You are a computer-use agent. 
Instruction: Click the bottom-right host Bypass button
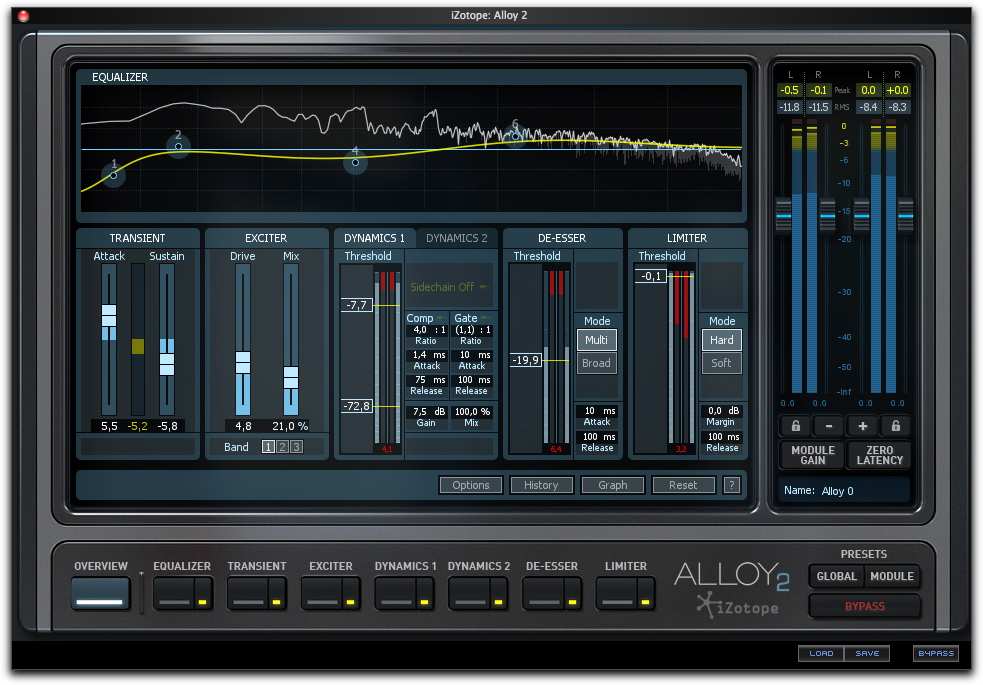pyautogui.click(x=936, y=653)
